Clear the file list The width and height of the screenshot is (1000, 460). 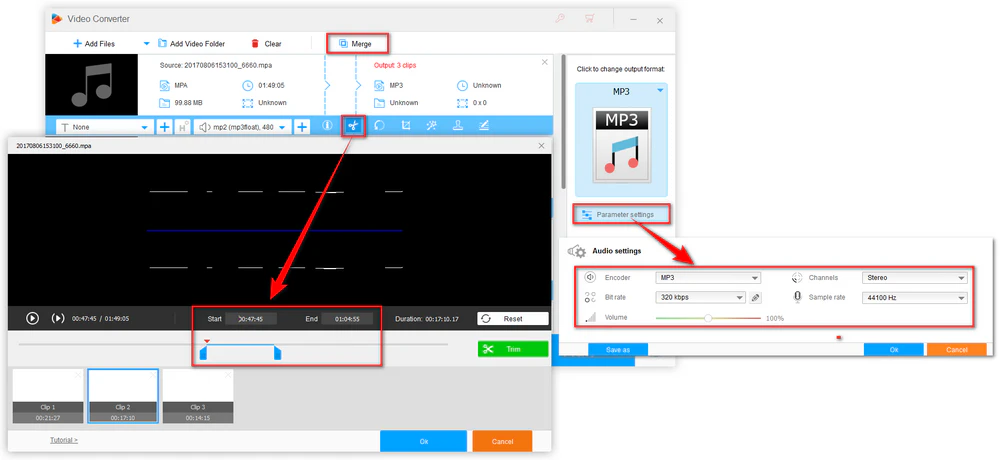266,44
